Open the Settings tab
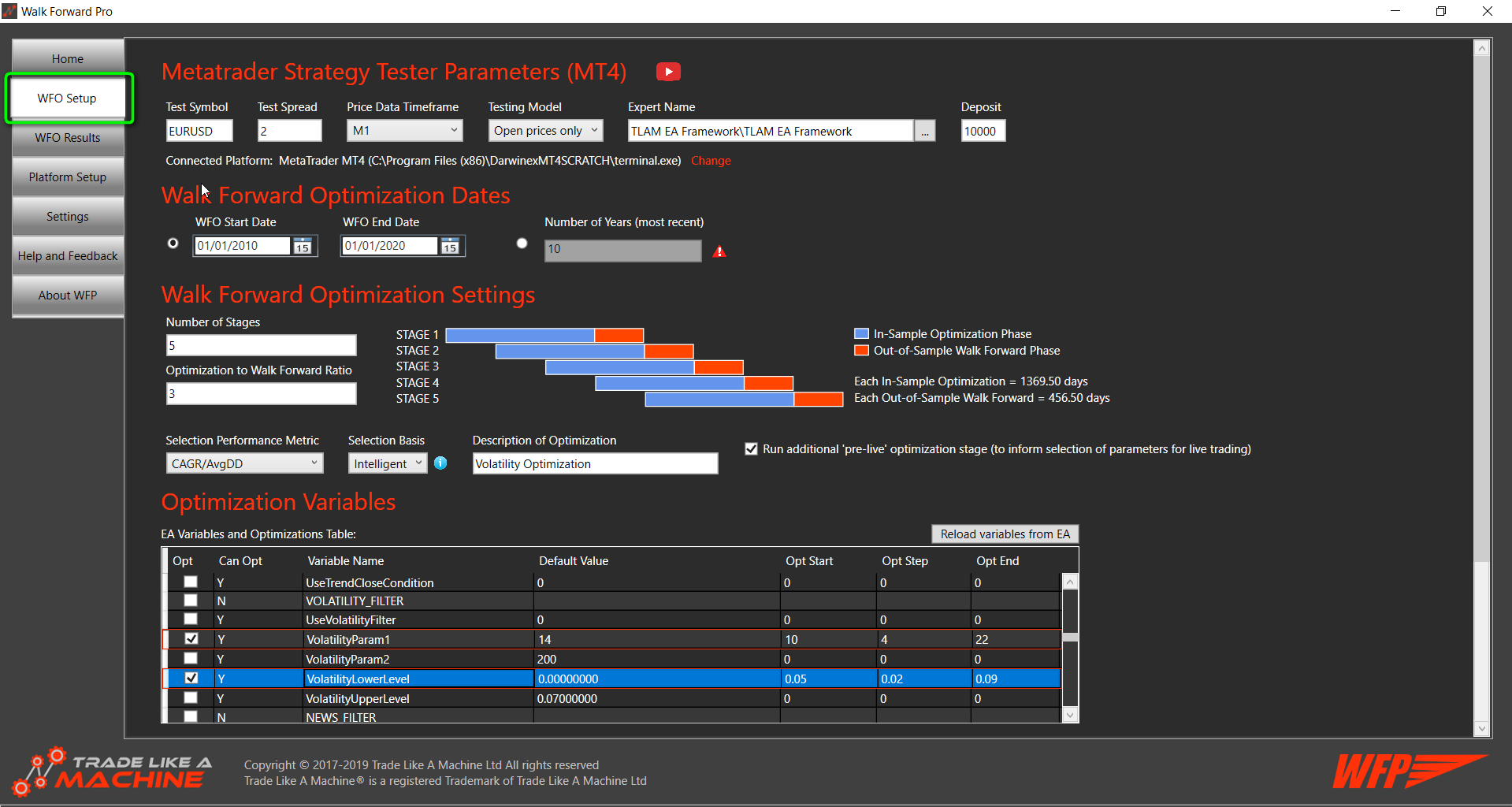Screen dimensions: 1512x807 (x=68, y=217)
